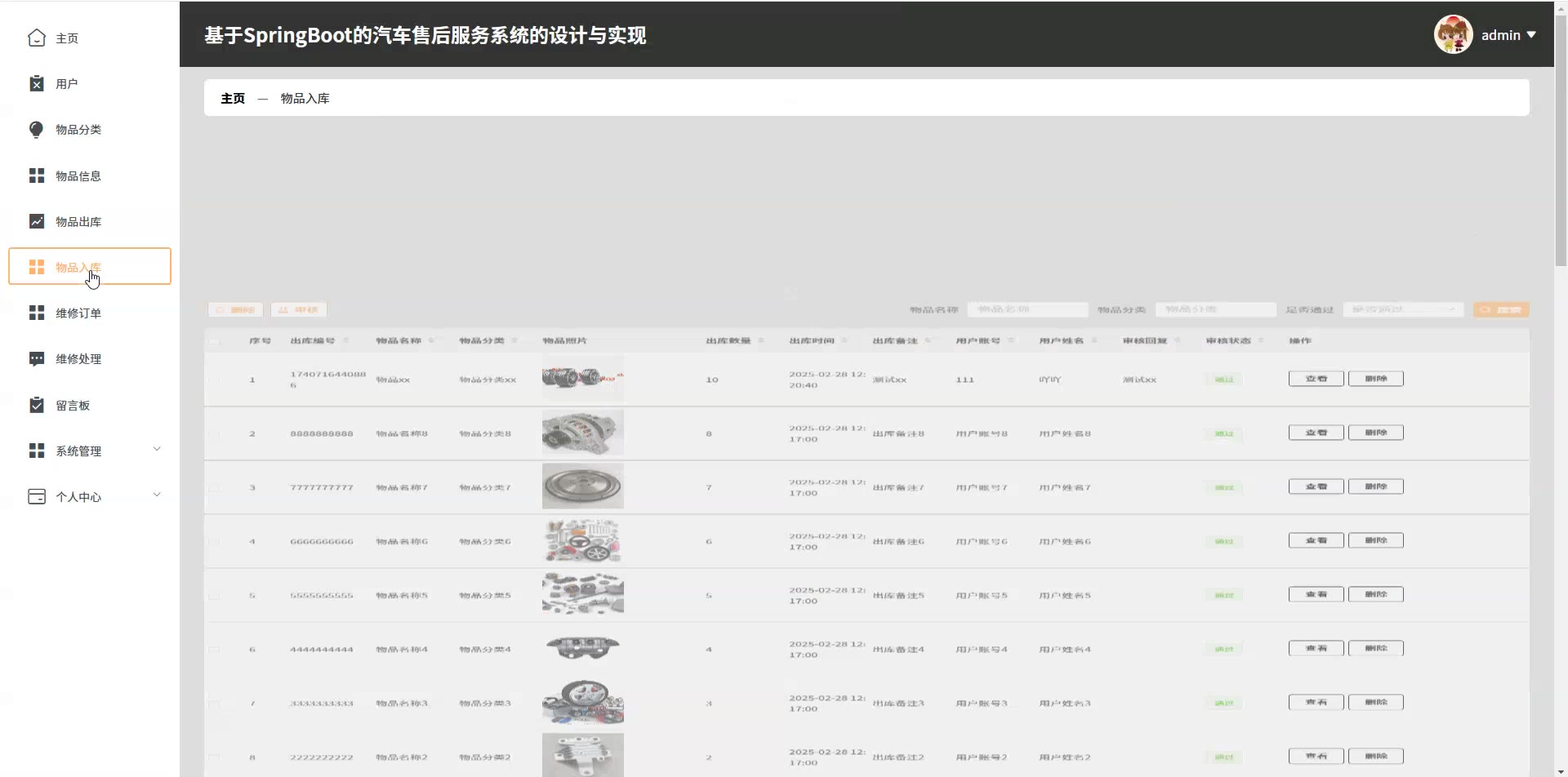This screenshot has height=777, width=1568.
Task: Select the checkbox for row 3
Action: pyautogui.click(x=214, y=488)
